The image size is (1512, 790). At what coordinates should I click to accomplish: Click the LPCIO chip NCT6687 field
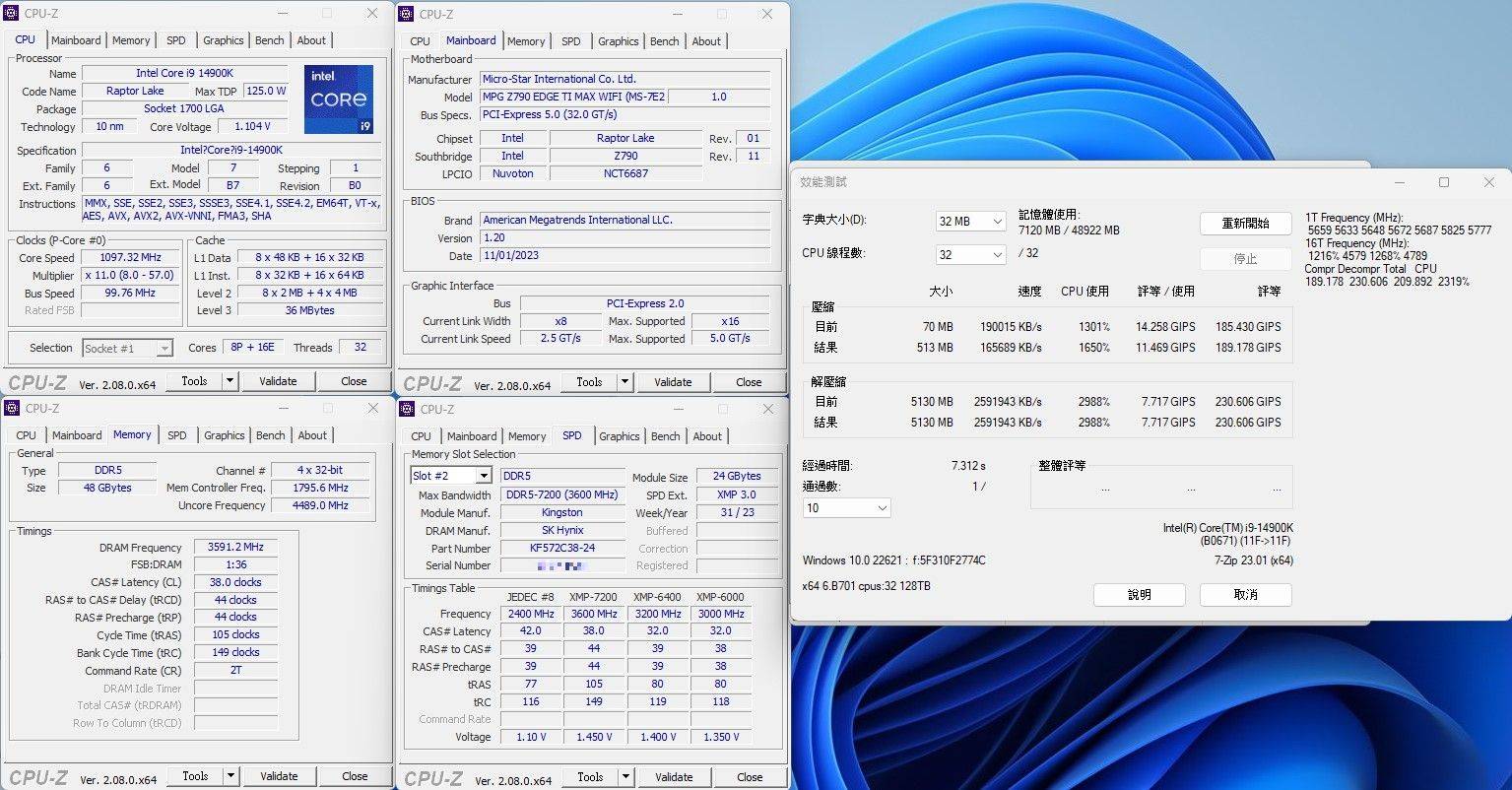pos(625,174)
